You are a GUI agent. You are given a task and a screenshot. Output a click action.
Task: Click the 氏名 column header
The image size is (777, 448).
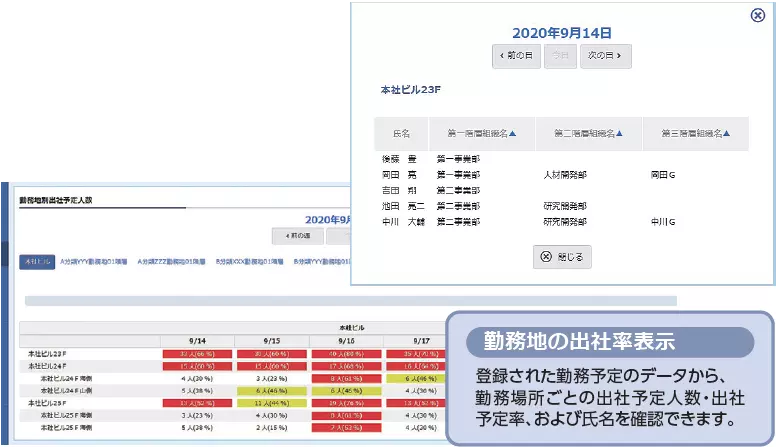[x=401, y=133]
